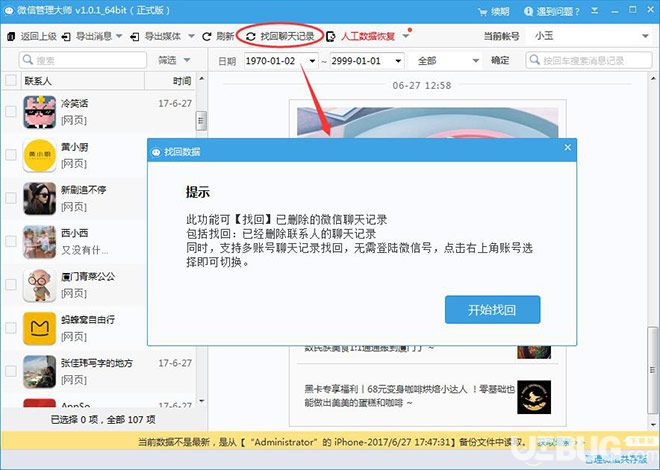
Task: Click the 遇到问题 help icon
Action: coord(529,11)
